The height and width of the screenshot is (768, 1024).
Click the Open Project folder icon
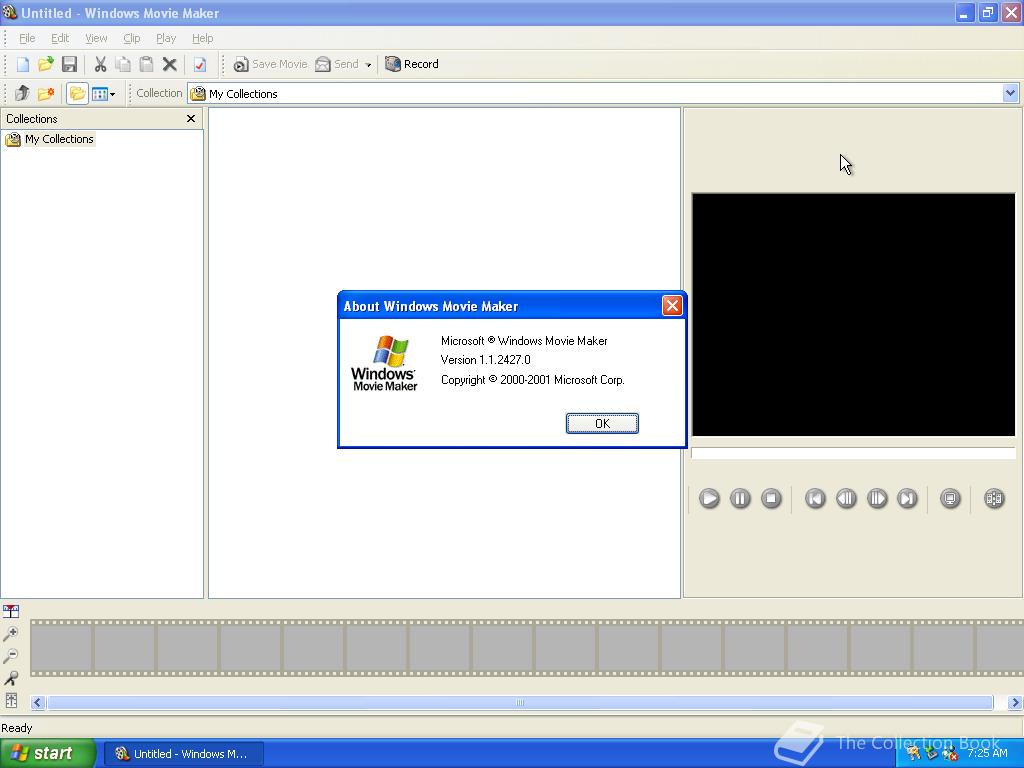[46, 64]
